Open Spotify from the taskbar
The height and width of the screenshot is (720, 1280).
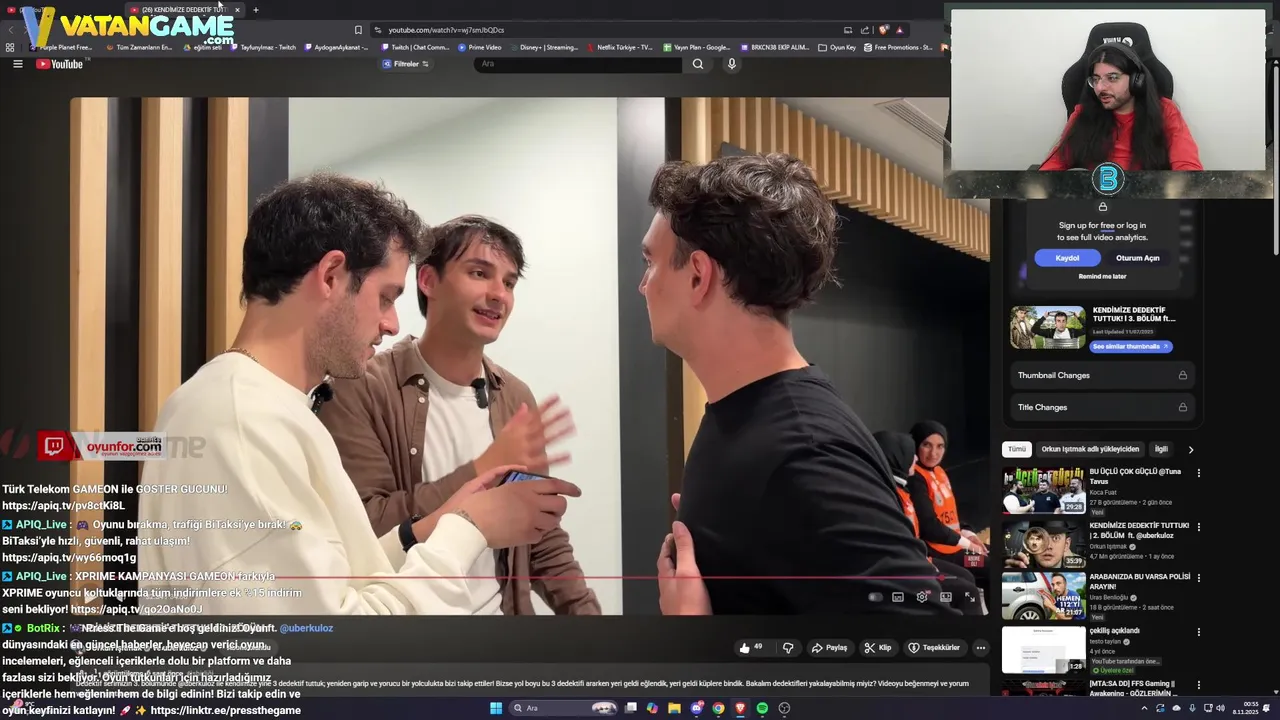coord(762,708)
